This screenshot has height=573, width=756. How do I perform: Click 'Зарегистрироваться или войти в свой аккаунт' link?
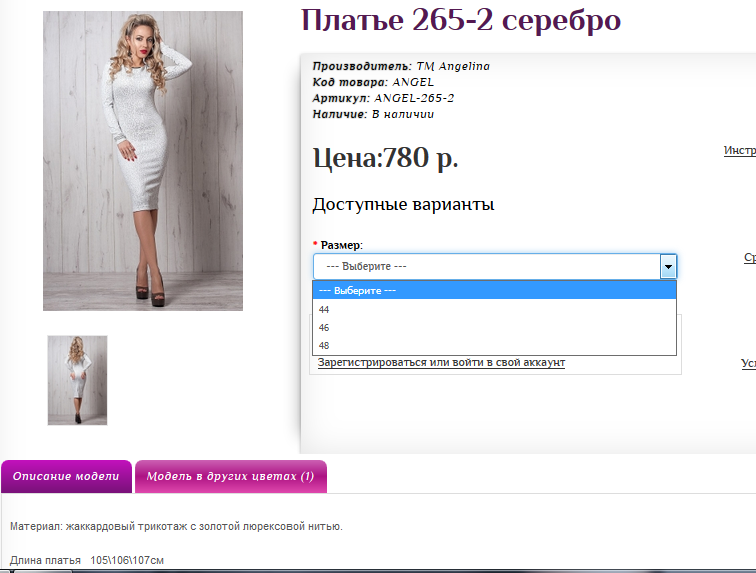click(441, 362)
